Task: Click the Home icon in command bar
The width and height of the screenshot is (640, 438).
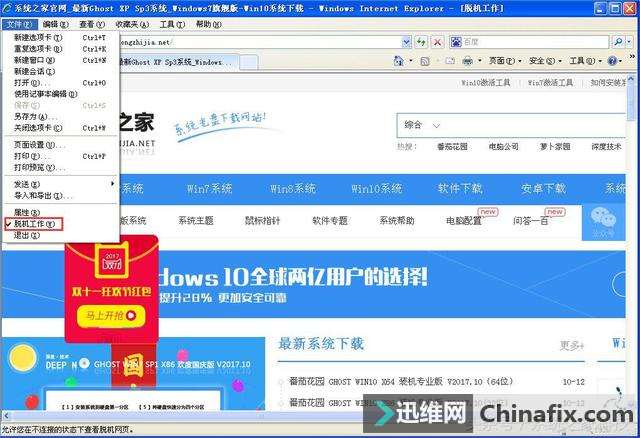Action: tap(398, 61)
